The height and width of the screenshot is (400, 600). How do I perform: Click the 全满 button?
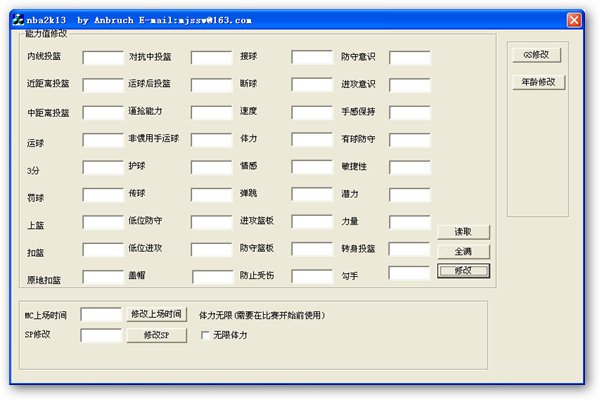pyautogui.click(x=463, y=252)
